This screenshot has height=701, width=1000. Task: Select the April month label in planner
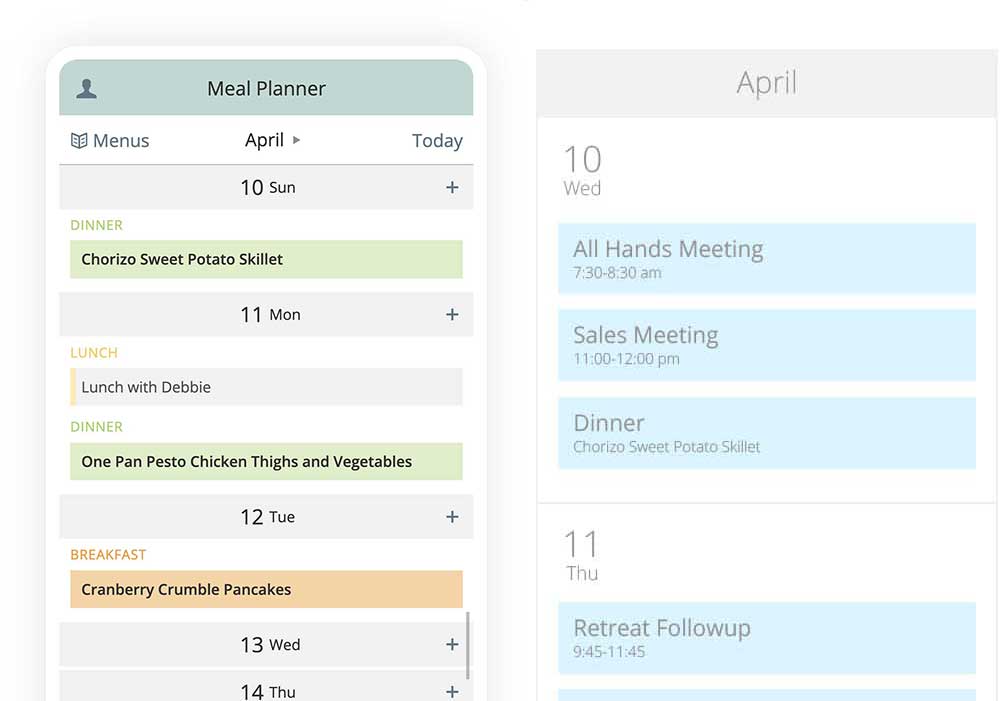click(x=264, y=140)
